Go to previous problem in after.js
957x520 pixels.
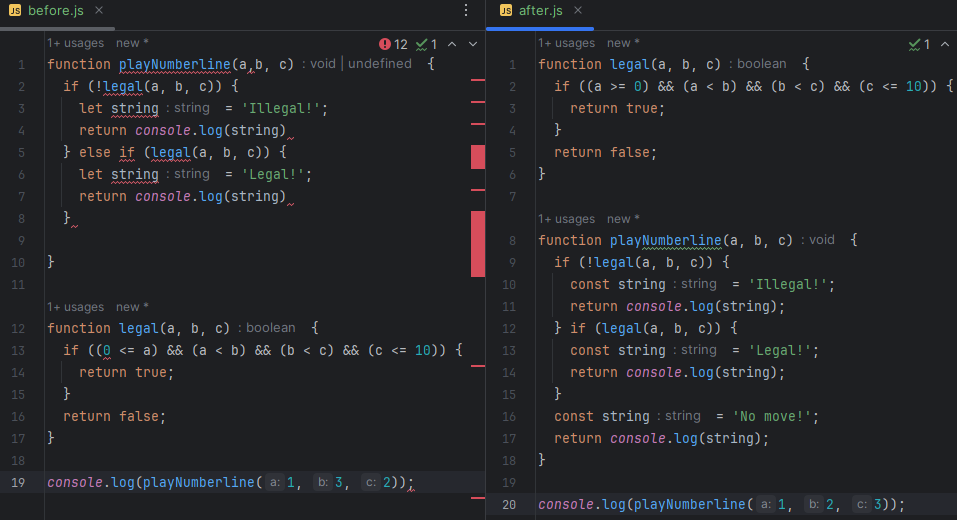pos(945,44)
